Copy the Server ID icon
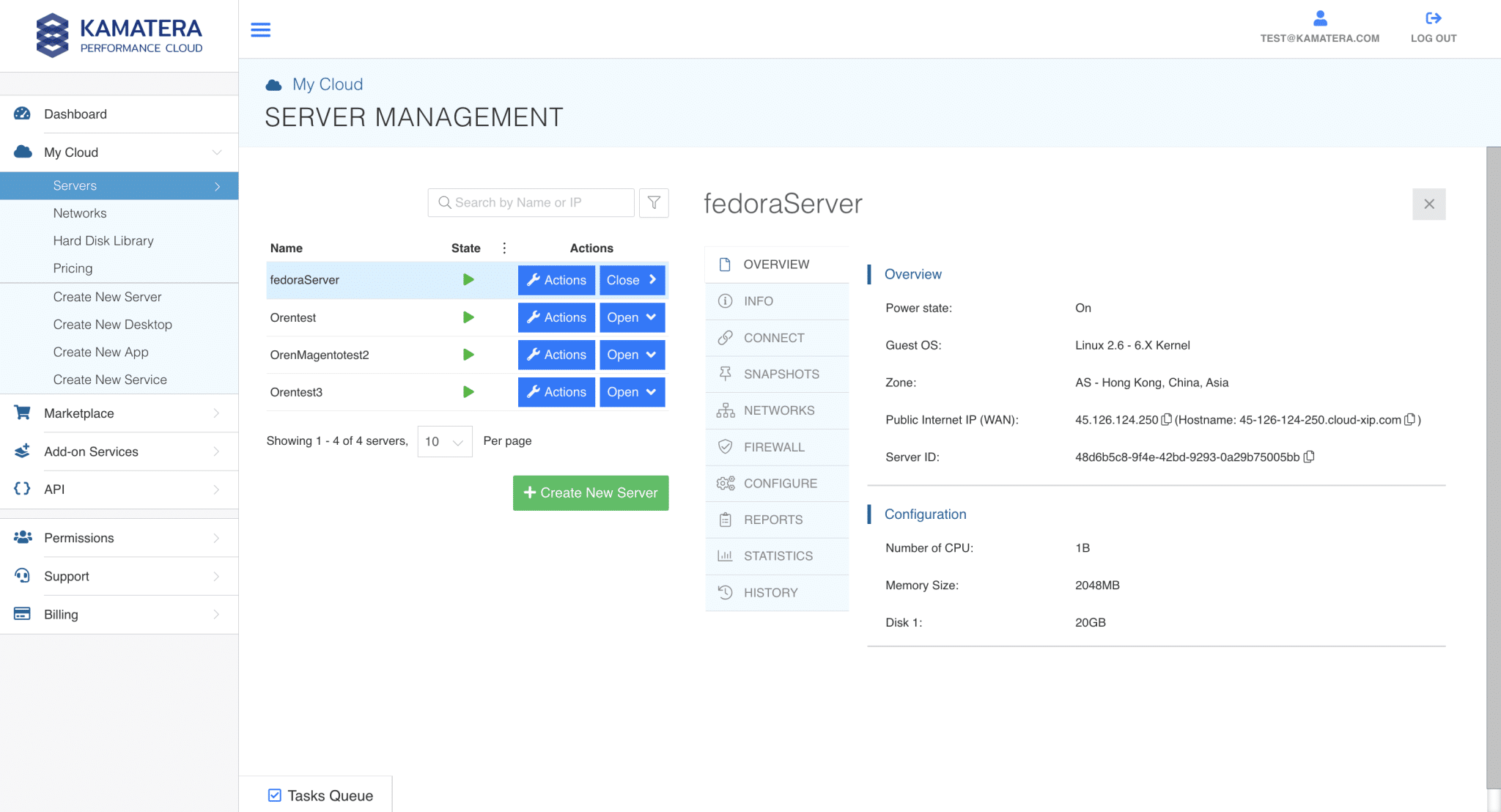The image size is (1501, 812). 1309,457
